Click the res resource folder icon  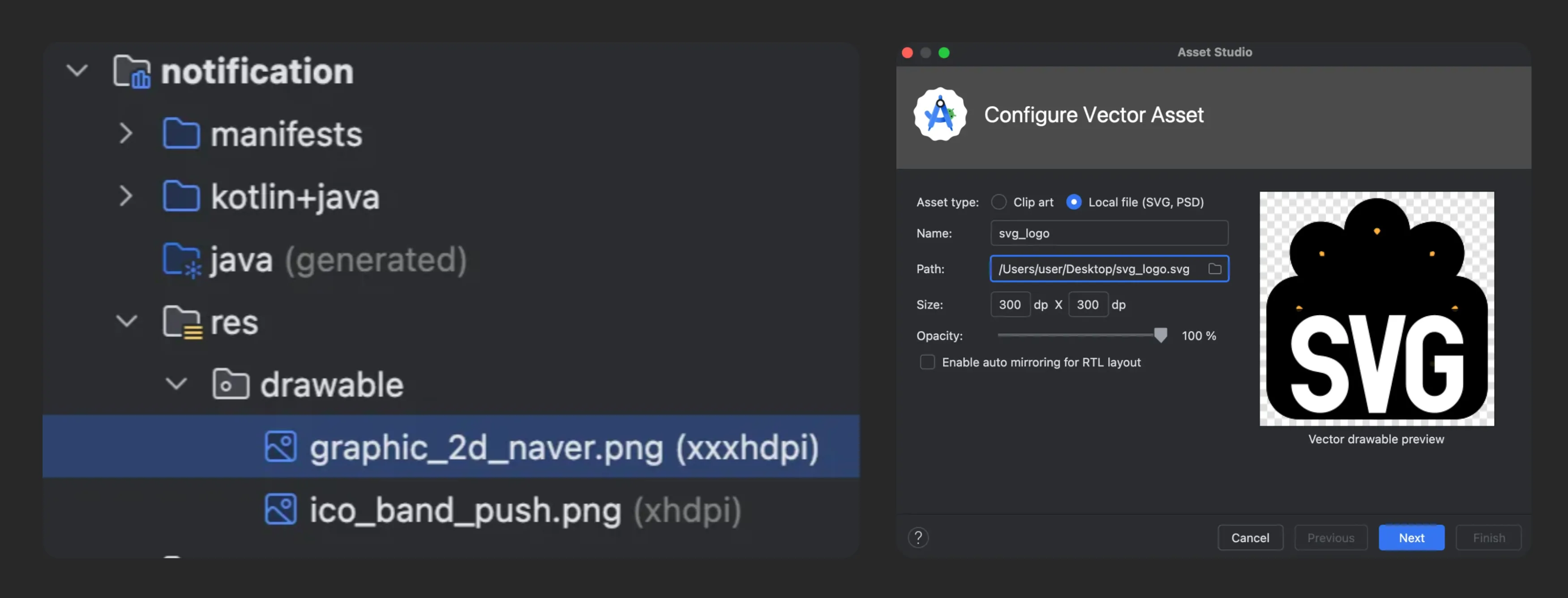(181, 322)
